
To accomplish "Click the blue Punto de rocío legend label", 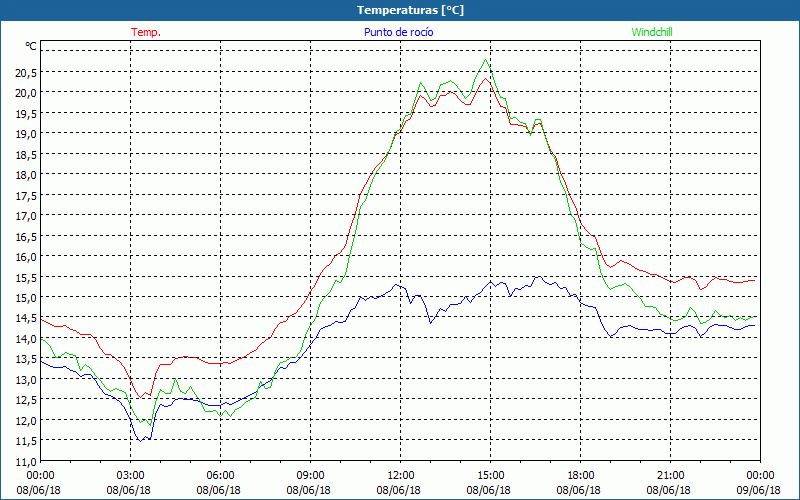I will (398, 32).
